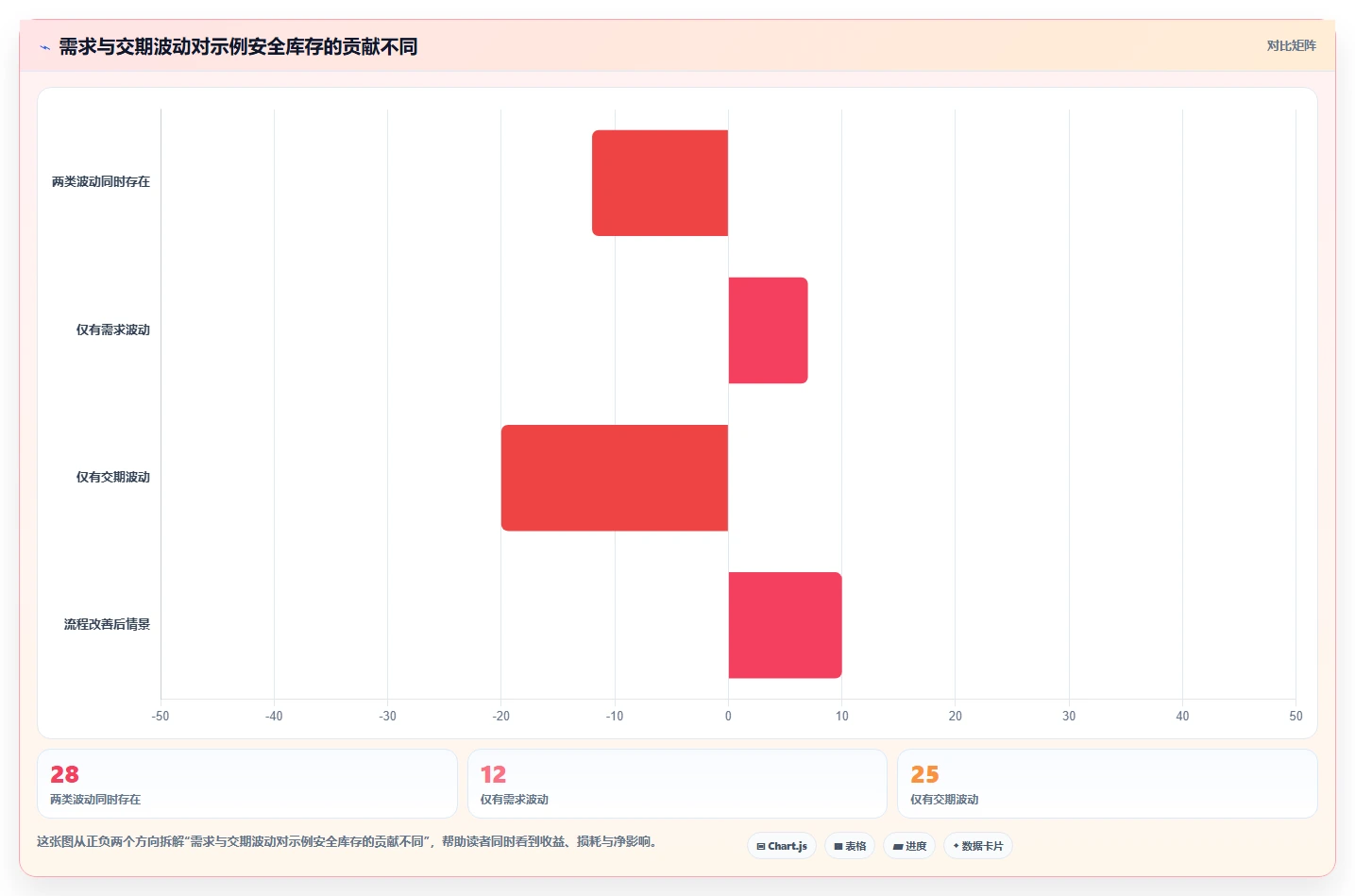
Task: Click the x-axis tick label 50
Action: [1296, 717]
